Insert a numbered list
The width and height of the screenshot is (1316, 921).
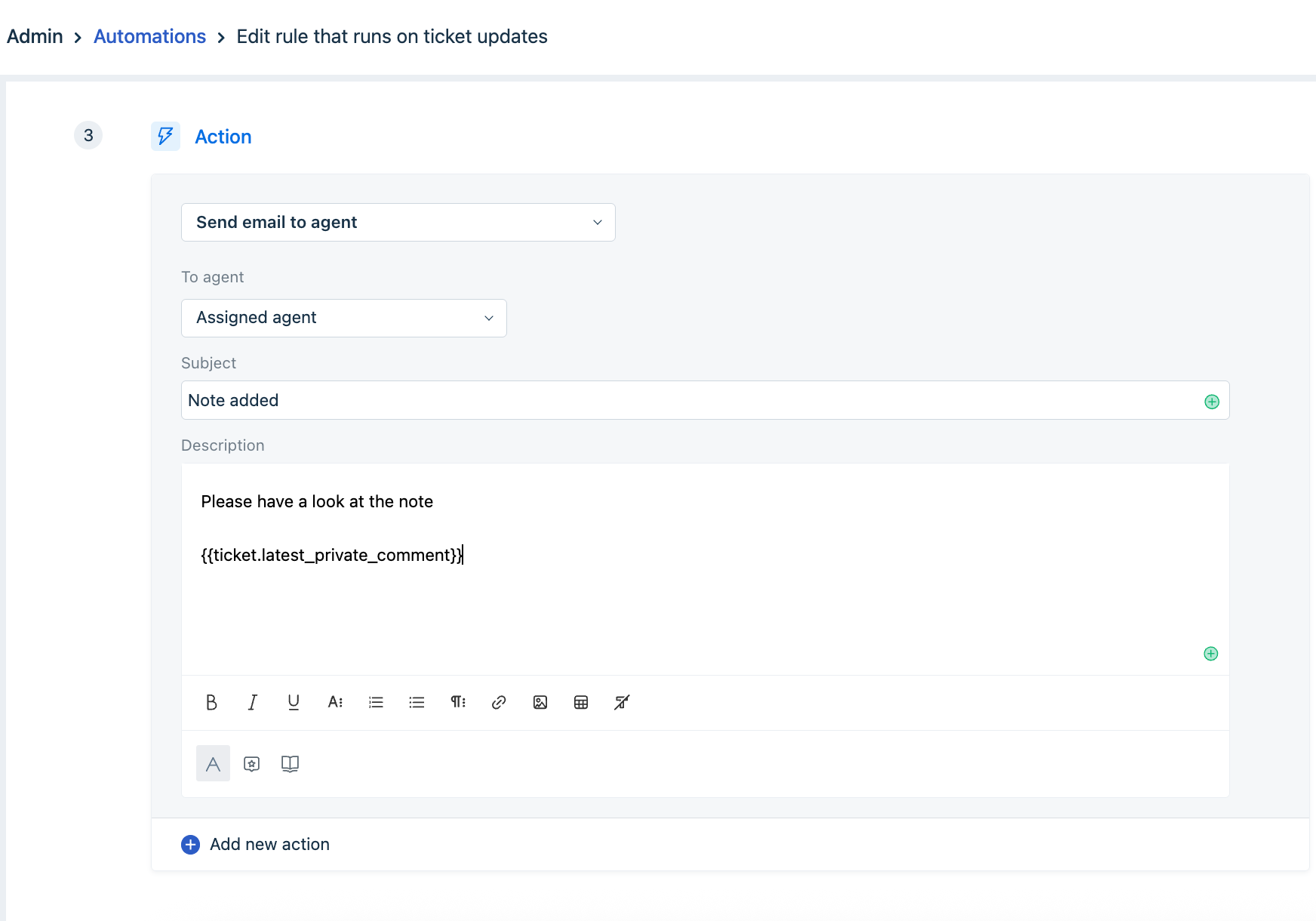(376, 702)
